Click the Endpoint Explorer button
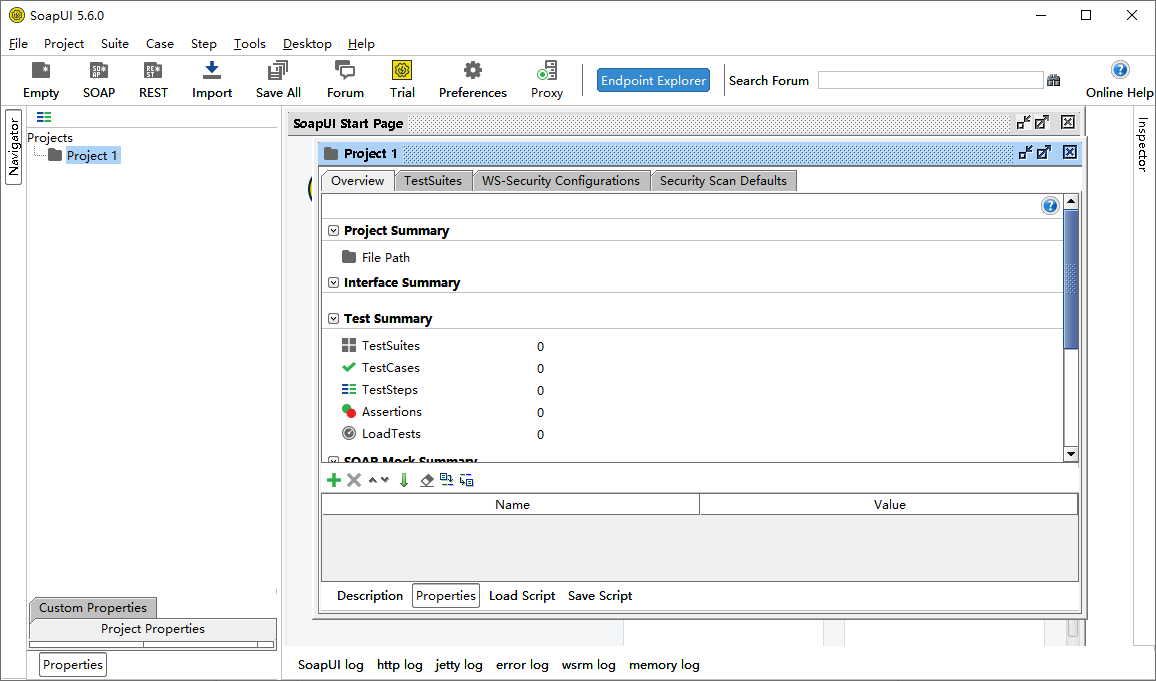This screenshot has height=681, width=1156. click(x=653, y=80)
